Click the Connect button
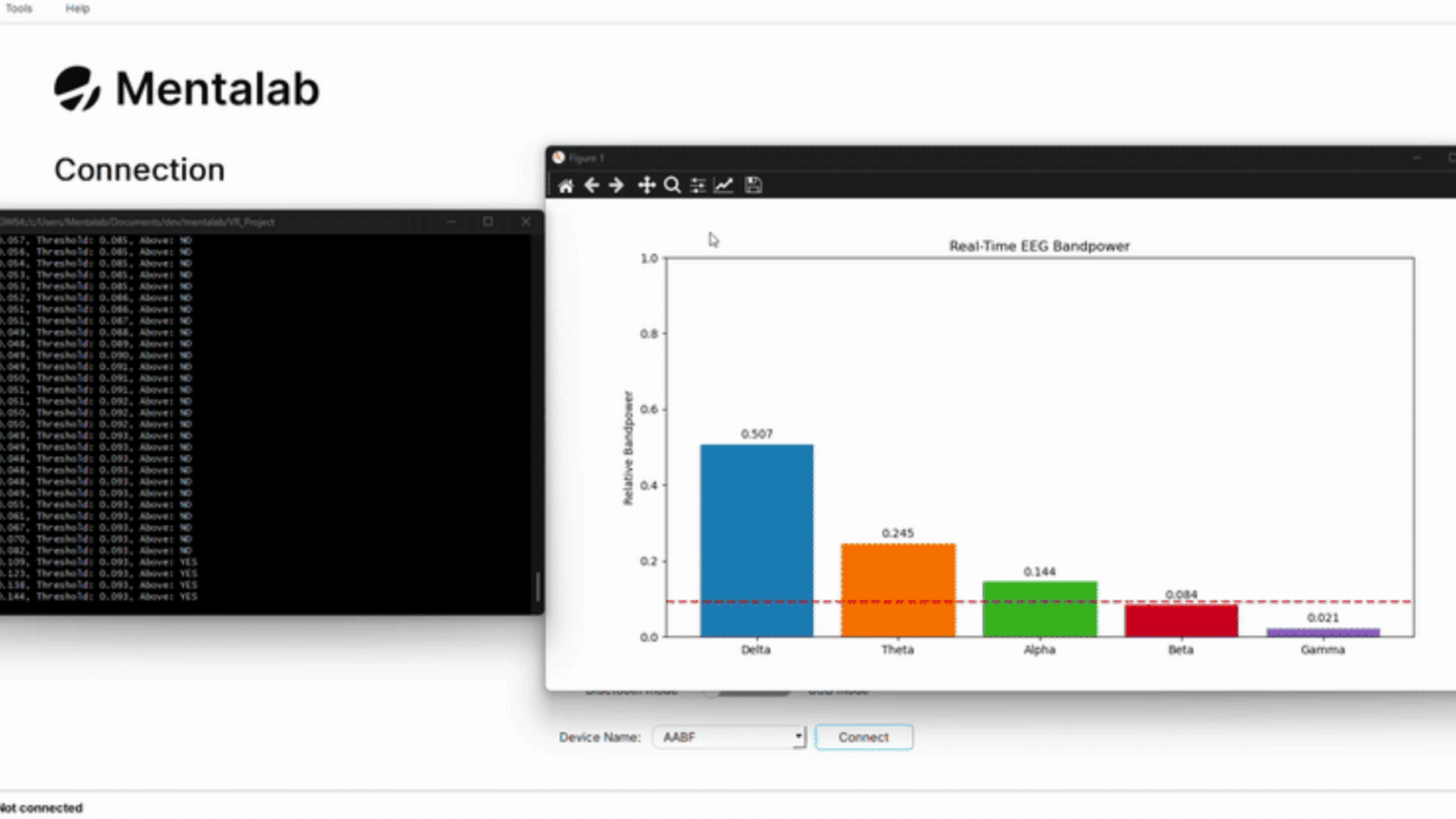The width and height of the screenshot is (1456, 819). point(864,737)
